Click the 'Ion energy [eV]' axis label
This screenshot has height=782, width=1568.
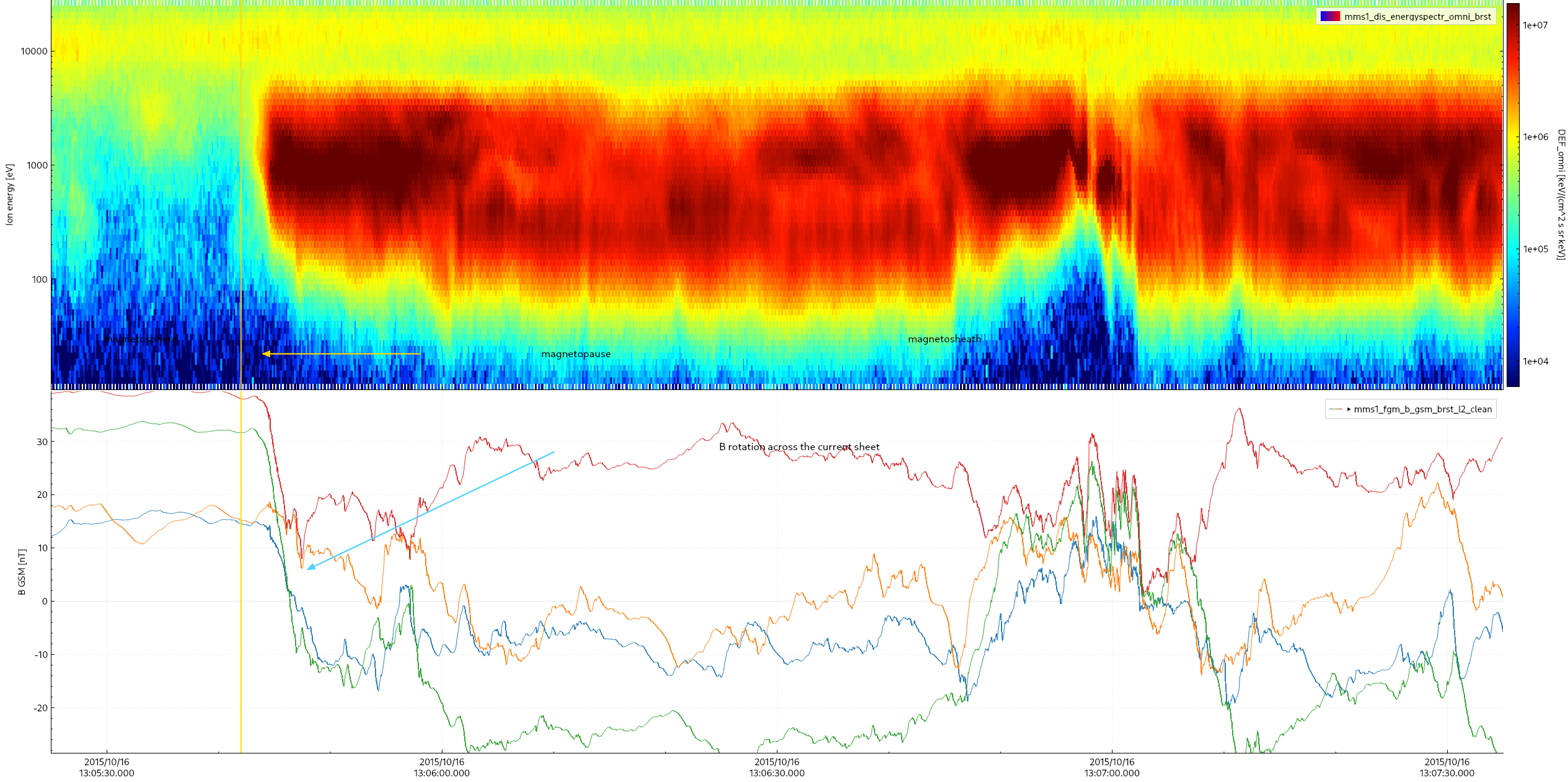coord(9,195)
